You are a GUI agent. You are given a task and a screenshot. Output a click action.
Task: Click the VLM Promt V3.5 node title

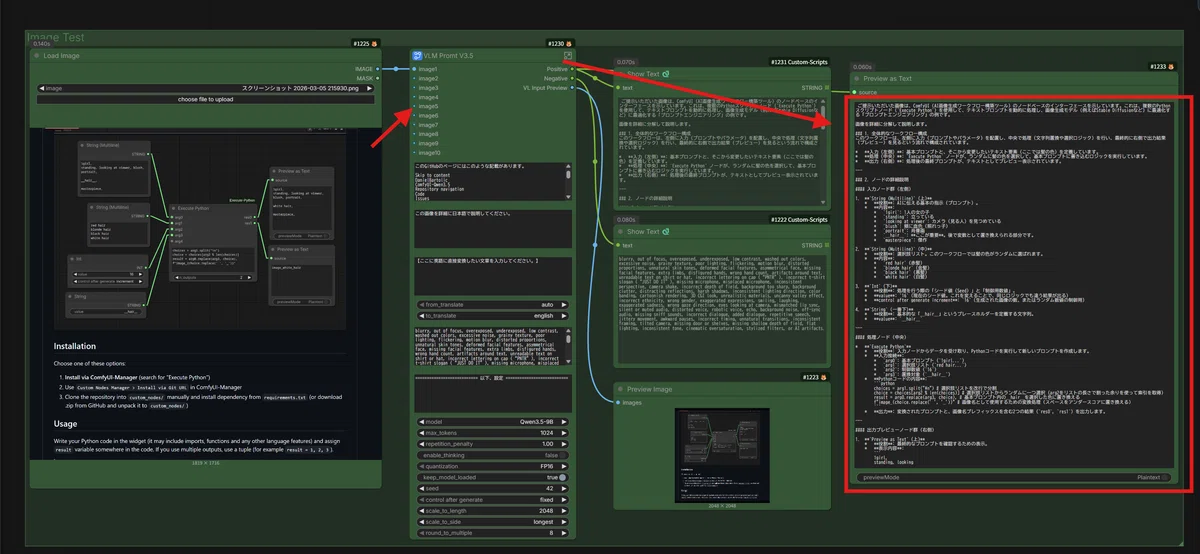pos(449,56)
